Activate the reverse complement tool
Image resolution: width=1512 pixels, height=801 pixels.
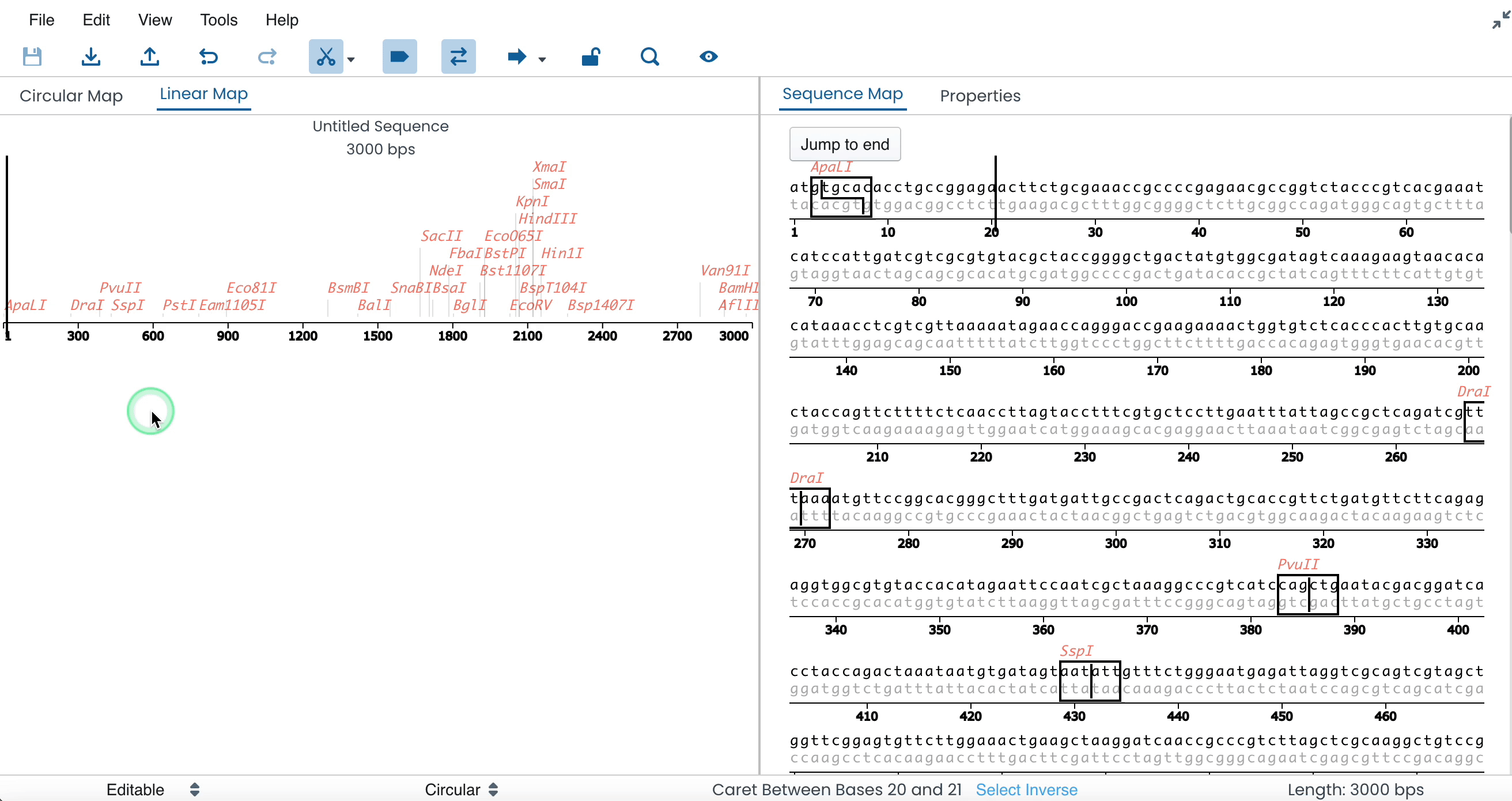(458, 56)
